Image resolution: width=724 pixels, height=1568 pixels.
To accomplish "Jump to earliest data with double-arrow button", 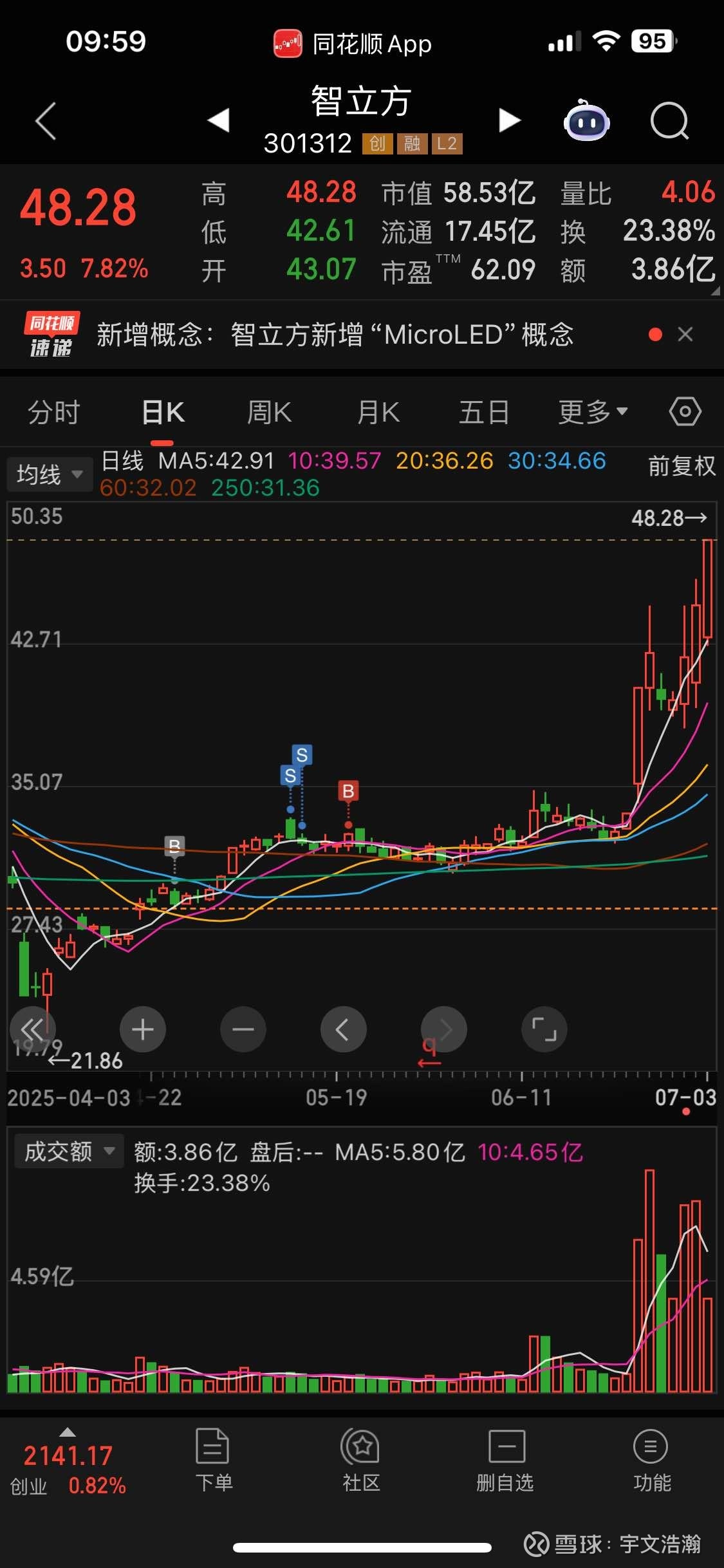I will (33, 1029).
